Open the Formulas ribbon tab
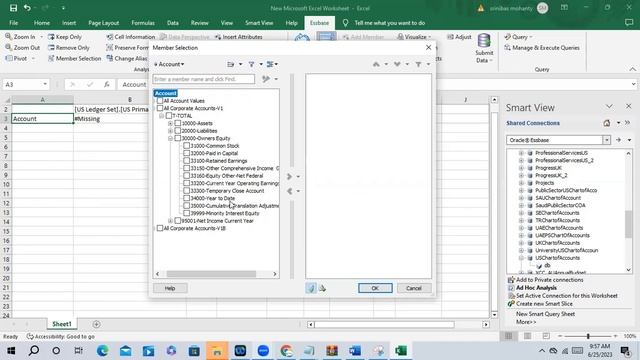 tap(143, 23)
